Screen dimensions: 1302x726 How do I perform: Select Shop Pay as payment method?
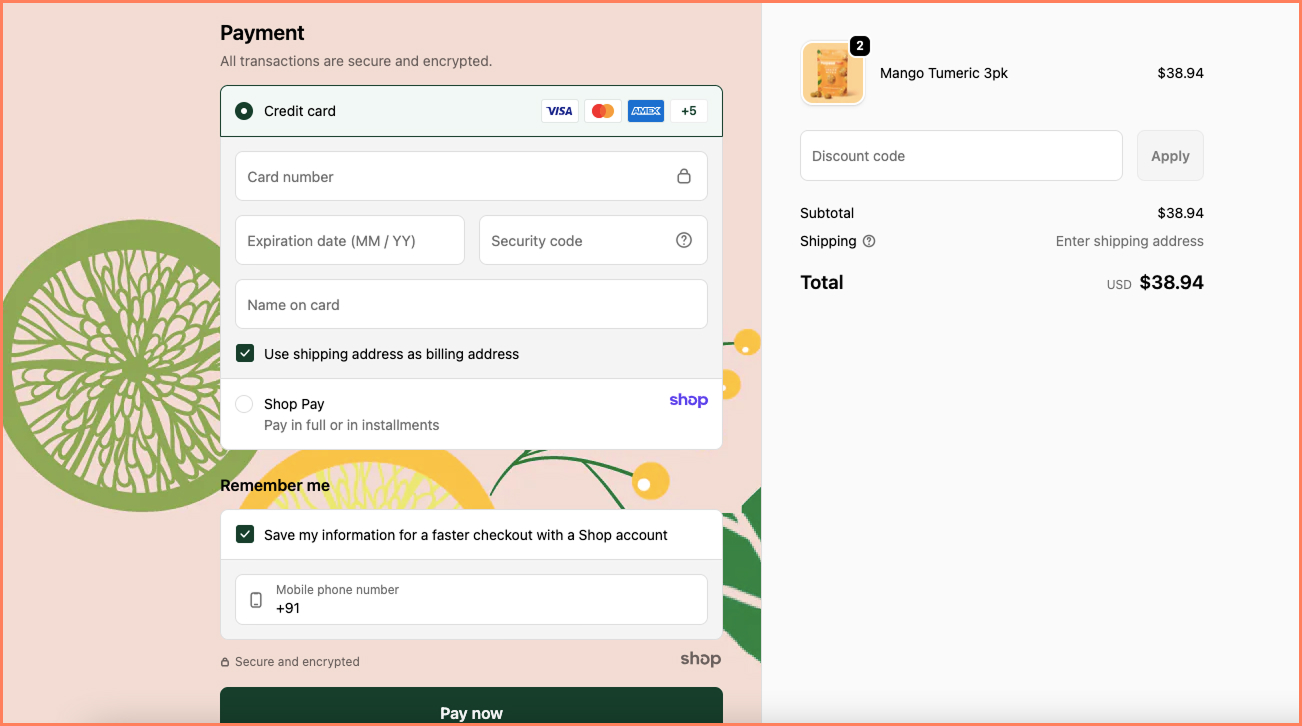(243, 403)
